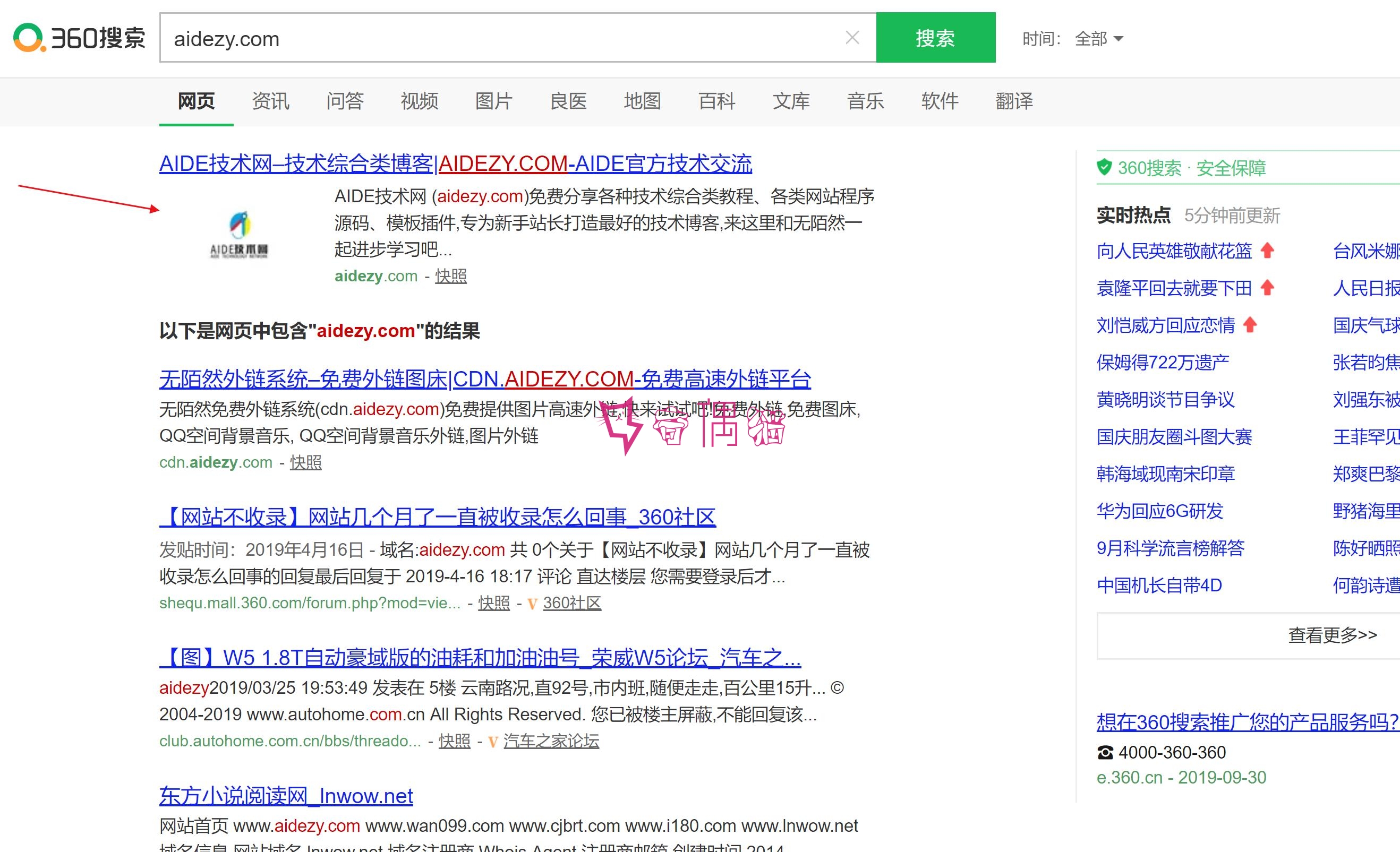Open the AIDE技术网 result title link
The image size is (1400, 852).
coord(456,163)
